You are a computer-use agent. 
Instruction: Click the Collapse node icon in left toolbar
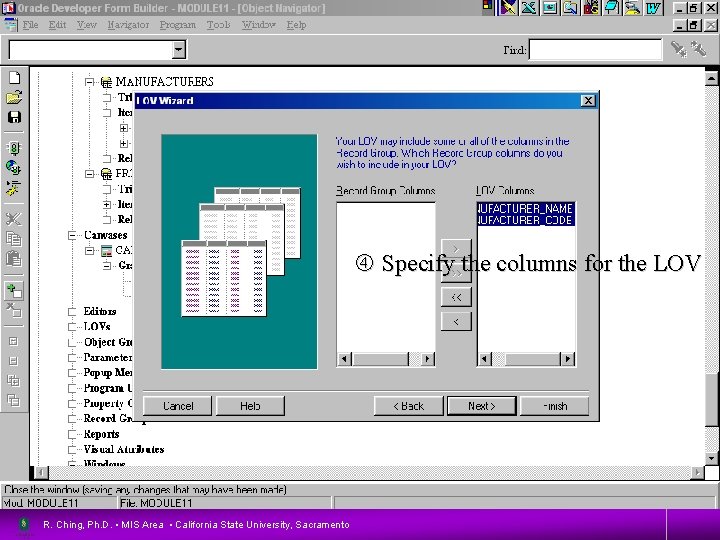pos(14,361)
